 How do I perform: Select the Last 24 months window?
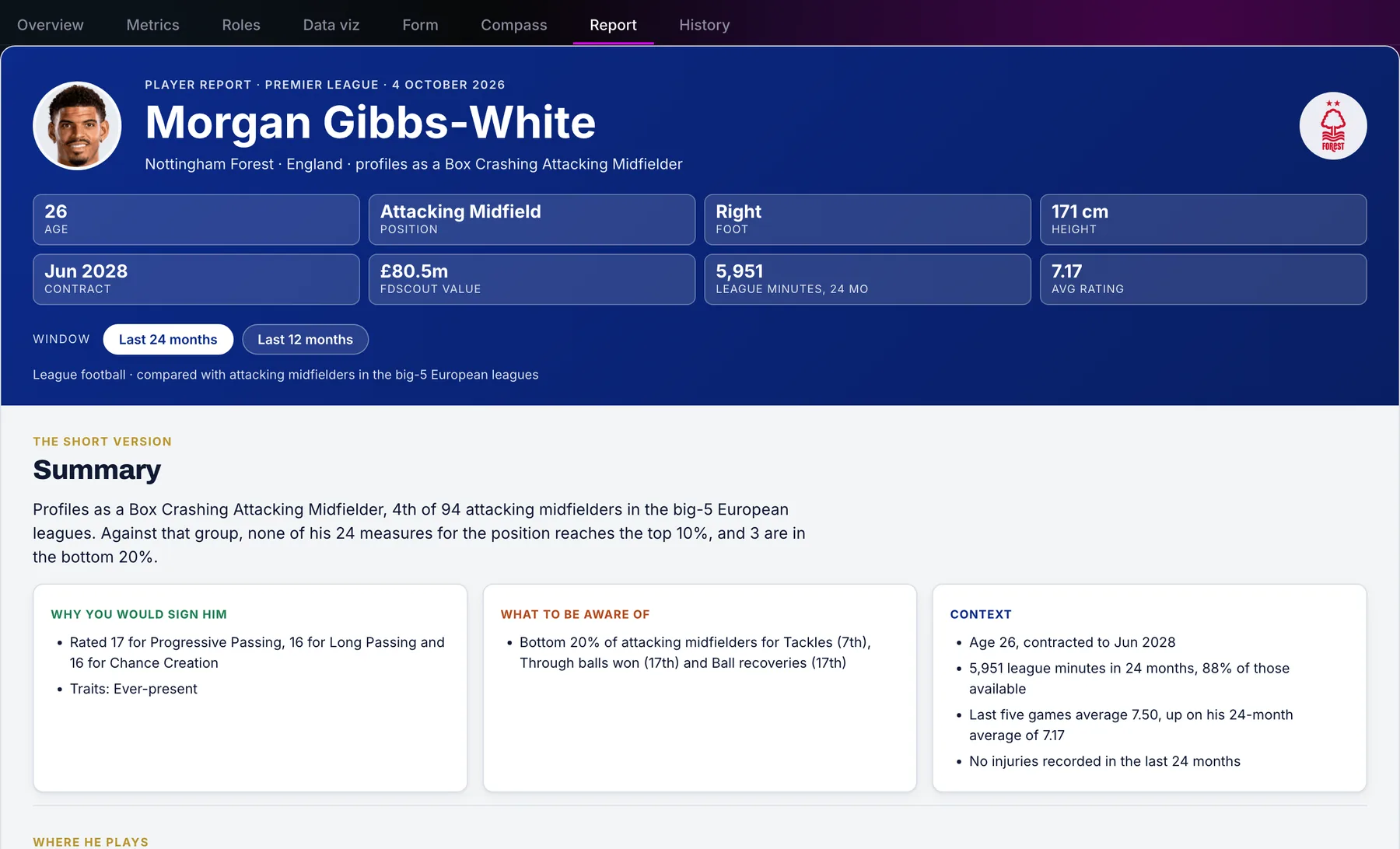(168, 340)
